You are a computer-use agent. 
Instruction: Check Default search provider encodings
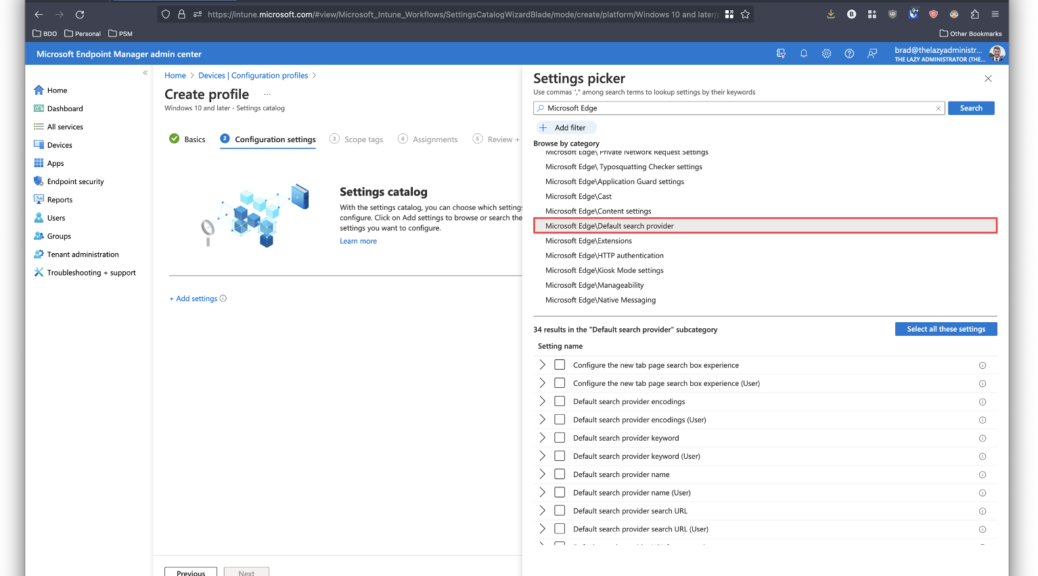559,401
